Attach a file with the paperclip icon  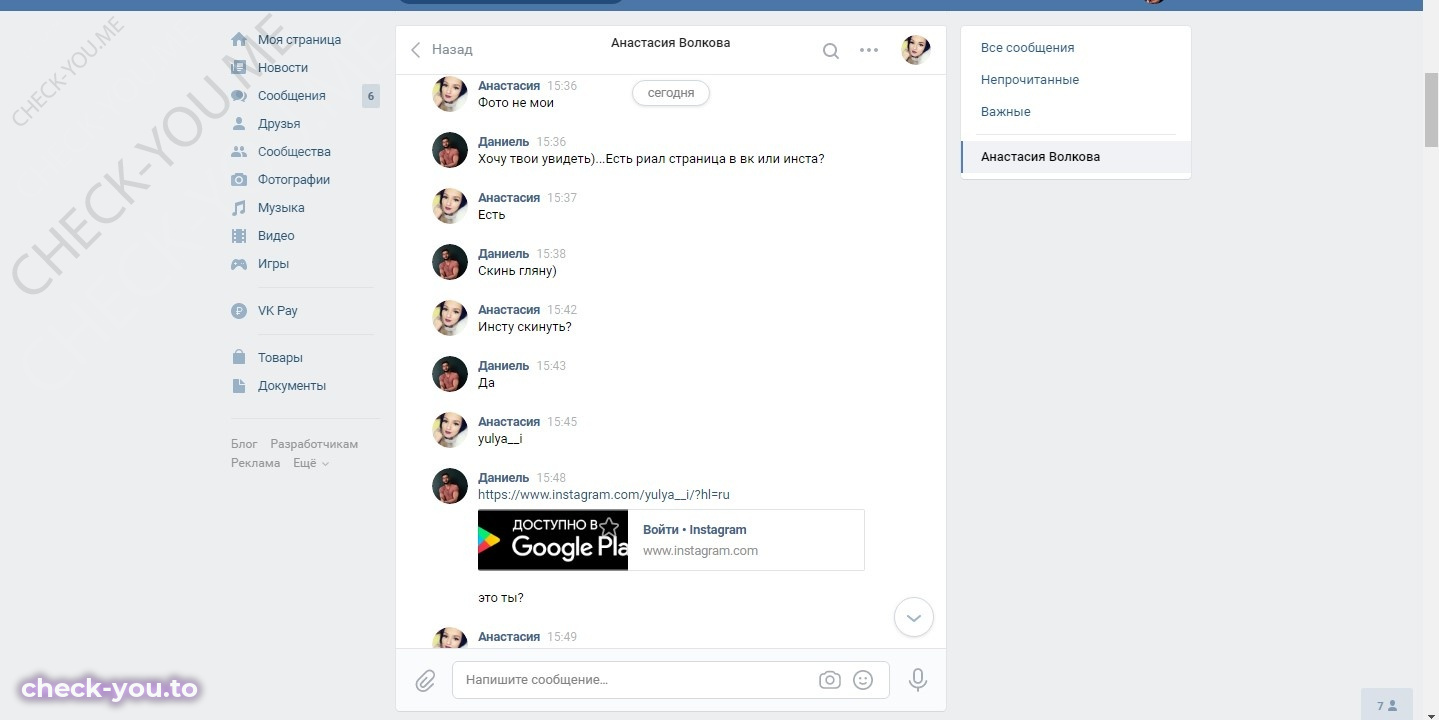click(425, 681)
